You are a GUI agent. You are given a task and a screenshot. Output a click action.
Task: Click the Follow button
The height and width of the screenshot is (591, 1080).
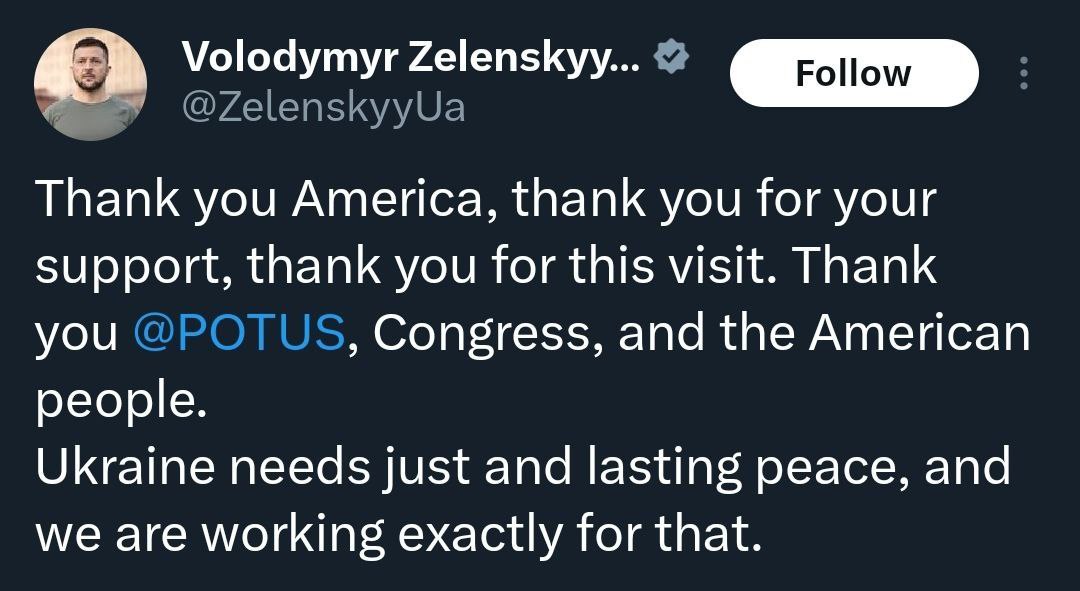(x=853, y=73)
